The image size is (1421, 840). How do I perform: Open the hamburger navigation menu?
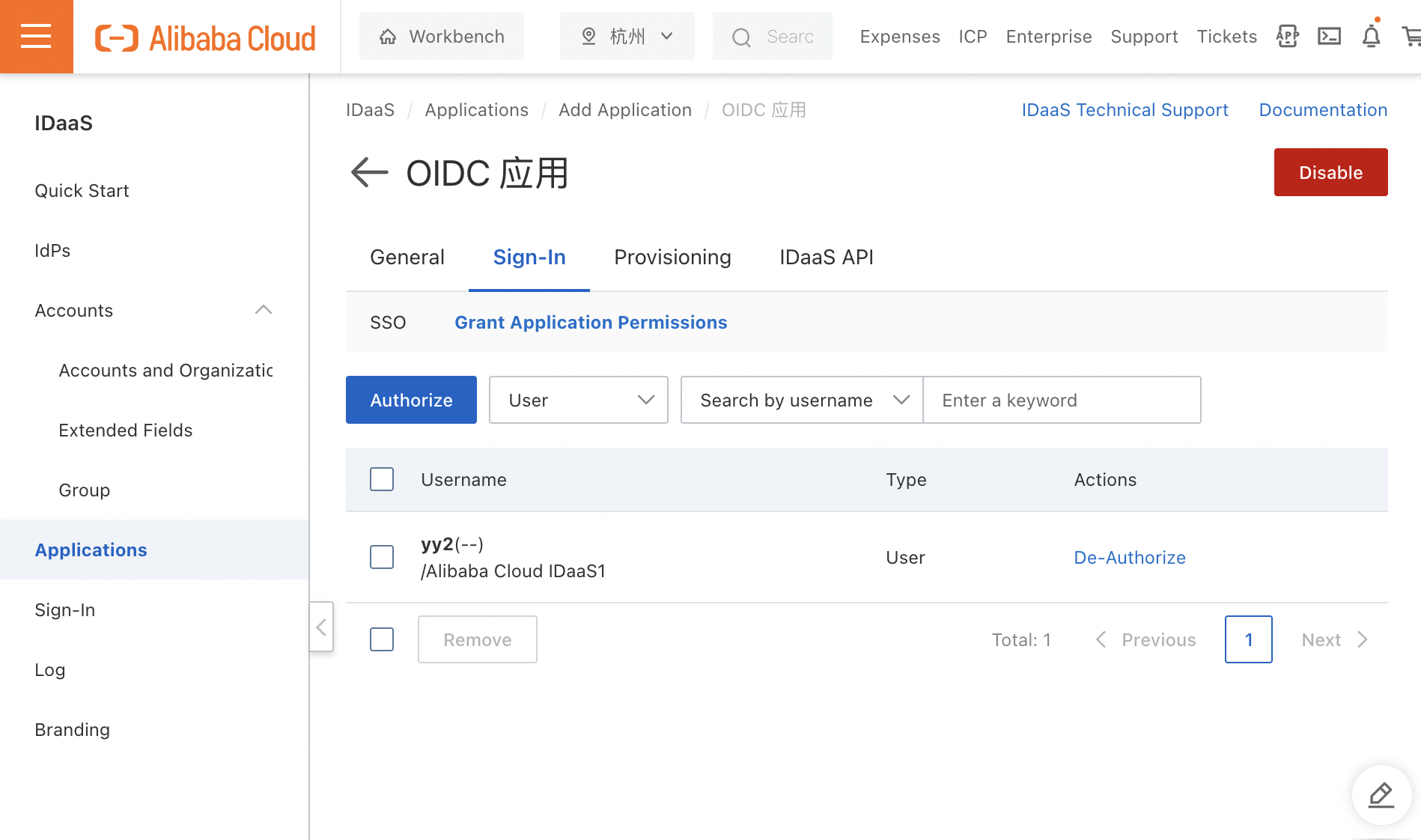36,36
